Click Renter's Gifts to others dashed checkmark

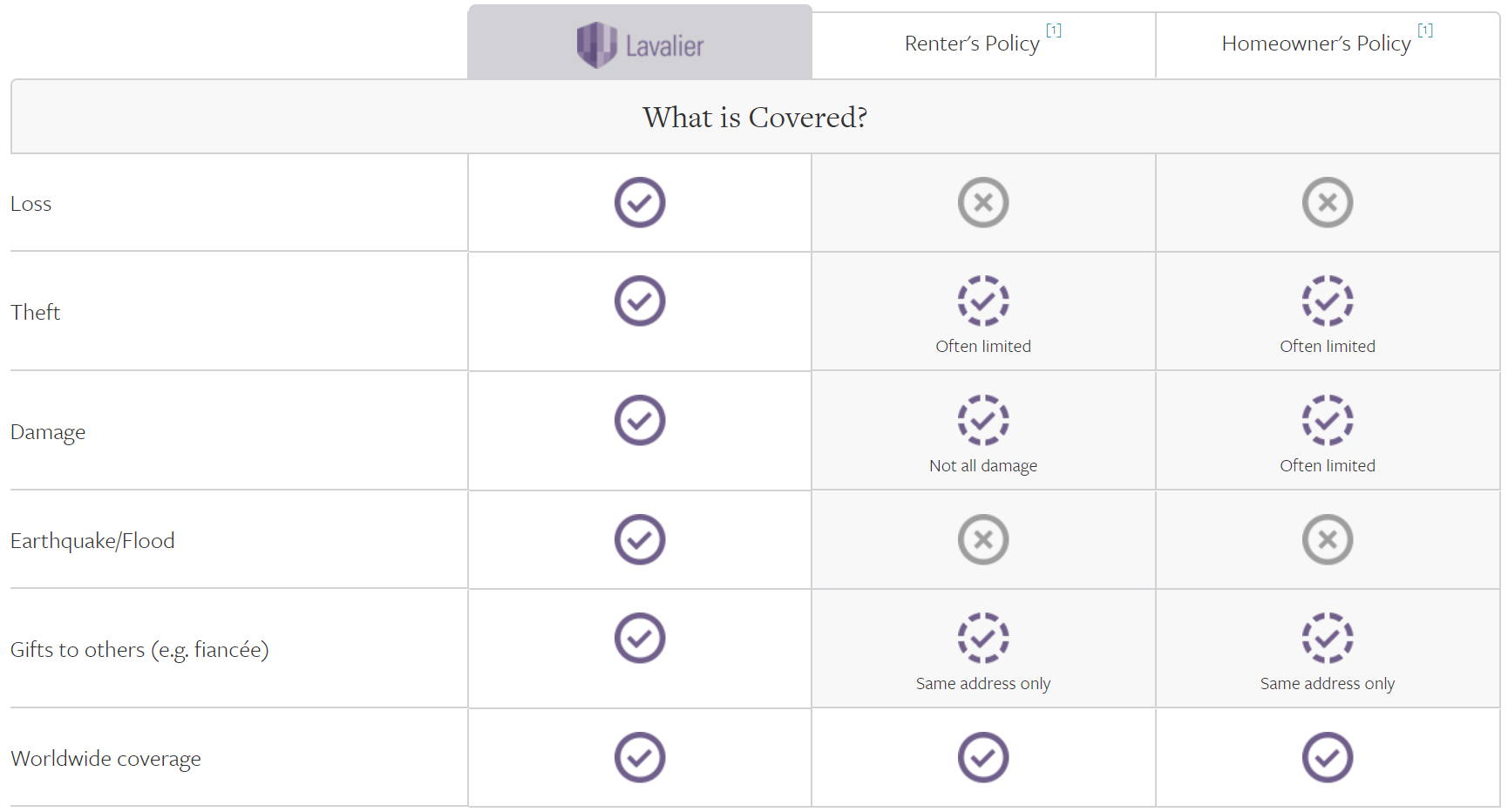[x=983, y=639]
